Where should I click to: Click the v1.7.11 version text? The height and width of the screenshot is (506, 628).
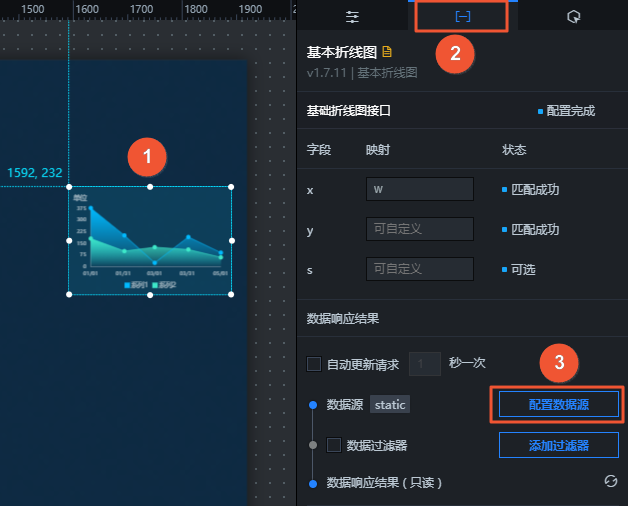pyautogui.click(x=326, y=73)
